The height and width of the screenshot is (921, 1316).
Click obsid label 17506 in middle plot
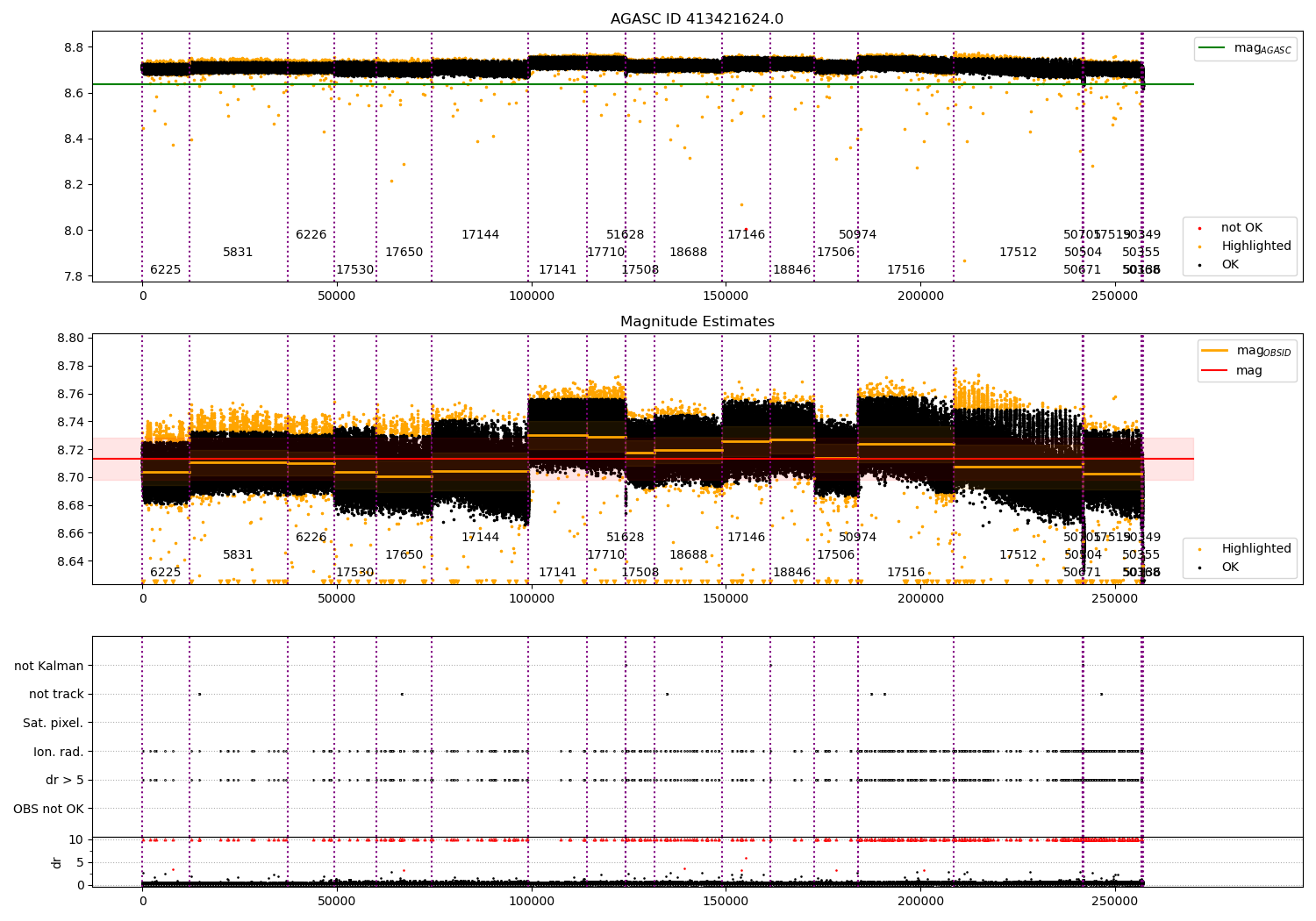[835, 555]
